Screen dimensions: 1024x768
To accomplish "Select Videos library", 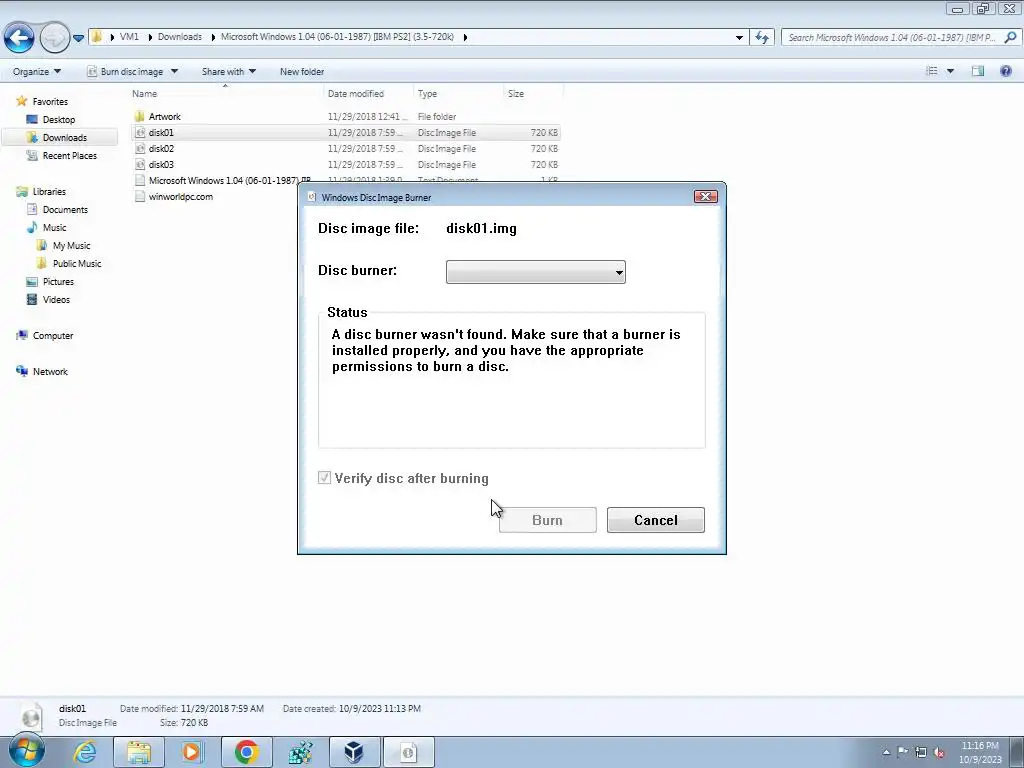I will pos(48,300).
